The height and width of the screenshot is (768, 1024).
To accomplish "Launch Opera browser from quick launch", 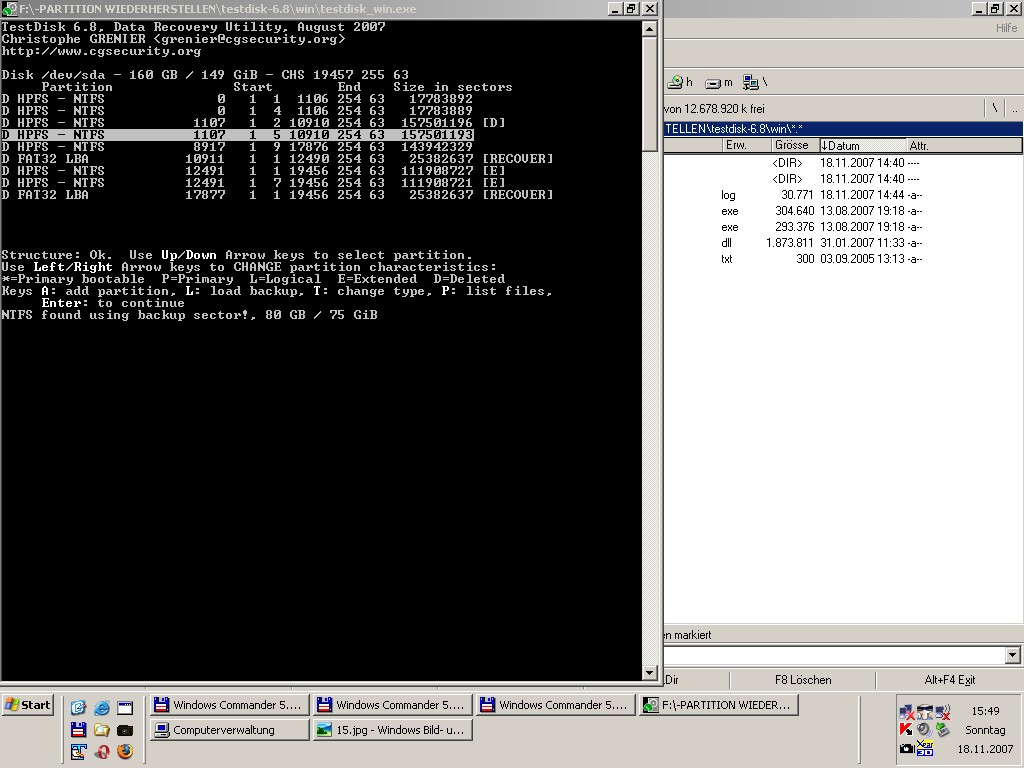I will 102,752.
